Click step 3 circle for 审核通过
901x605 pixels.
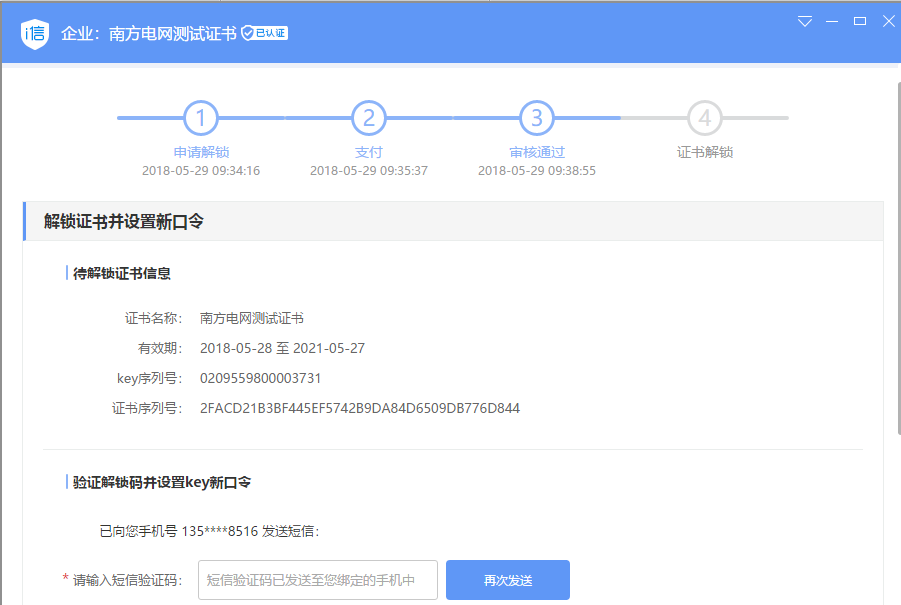[x=537, y=118]
